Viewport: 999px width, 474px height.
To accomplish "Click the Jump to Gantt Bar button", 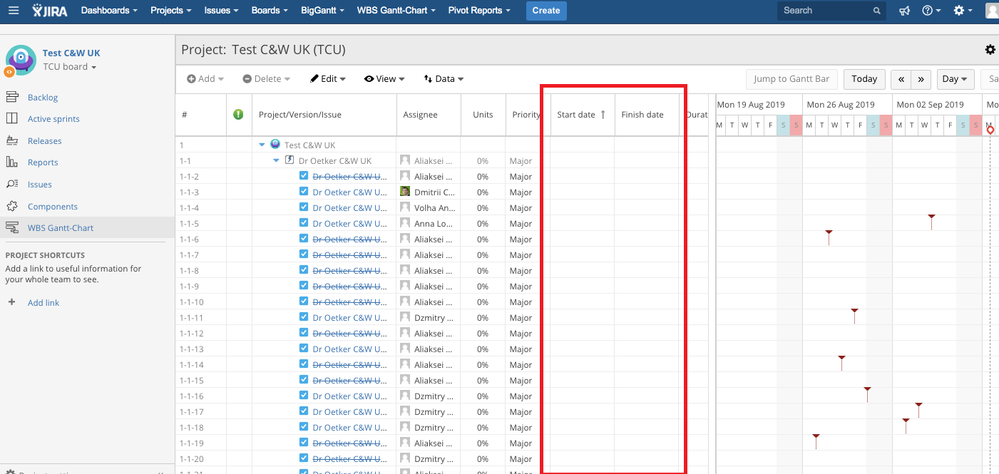I will pyautogui.click(x=791, y=79).
